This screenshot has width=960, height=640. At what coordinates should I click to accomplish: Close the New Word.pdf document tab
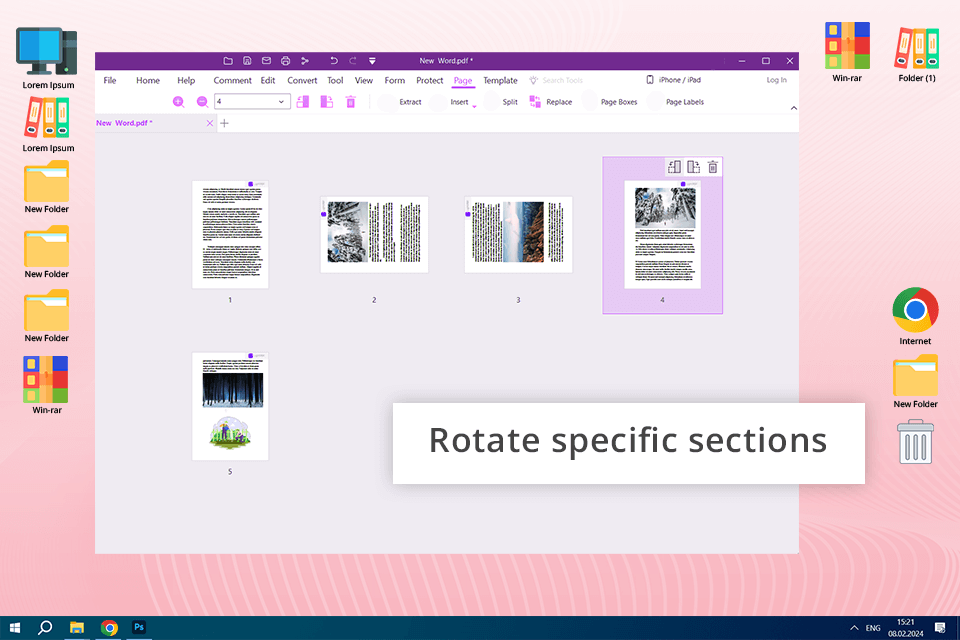point(210,123)
